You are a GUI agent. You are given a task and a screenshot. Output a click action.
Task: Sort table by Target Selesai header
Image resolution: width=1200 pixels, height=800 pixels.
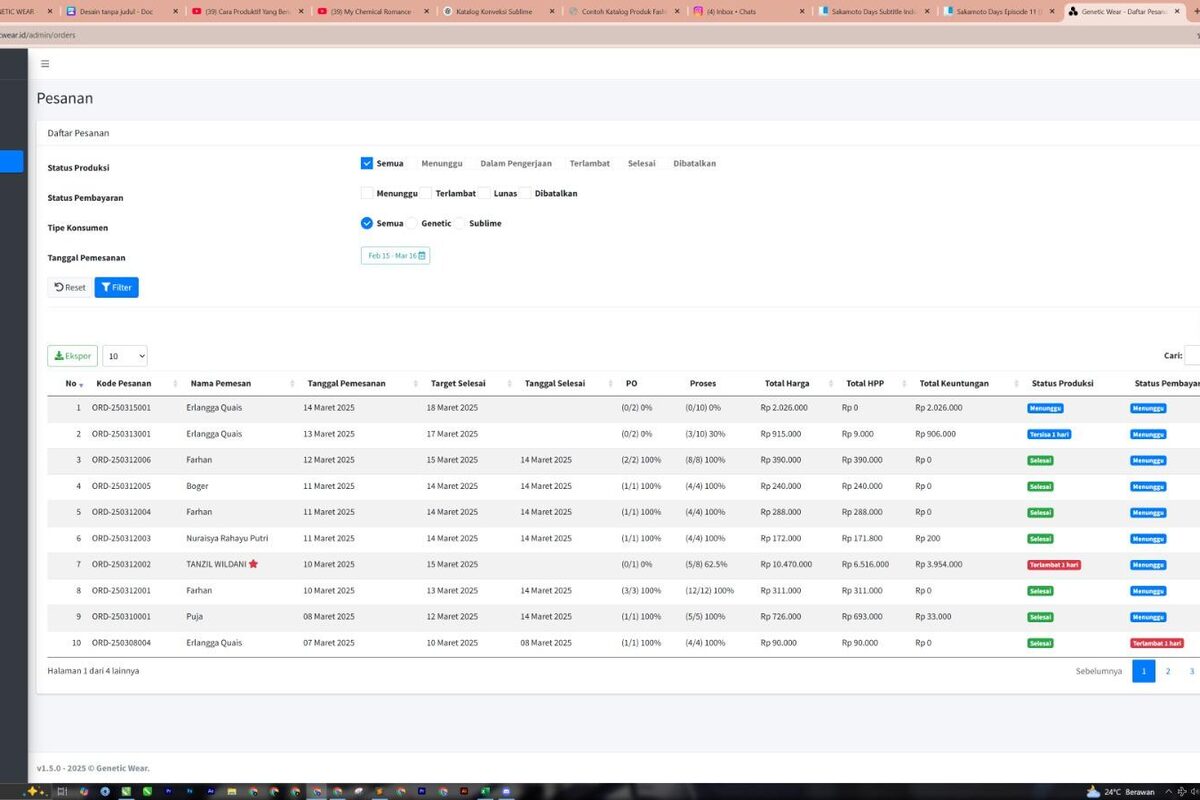click(x=459, y=383)
